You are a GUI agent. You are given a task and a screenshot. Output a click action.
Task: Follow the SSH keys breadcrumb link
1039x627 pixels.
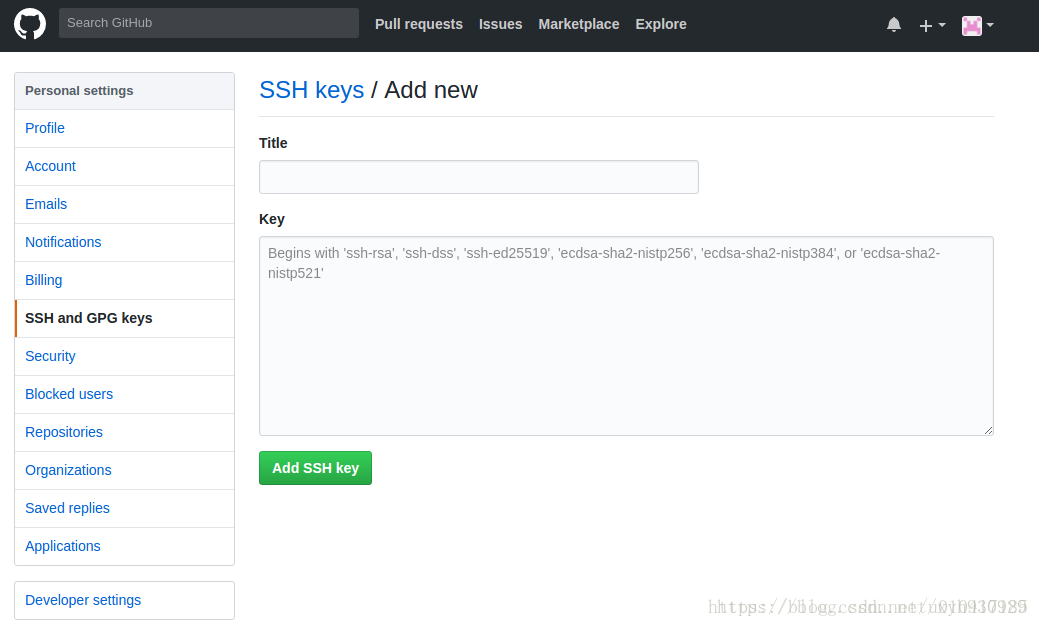pyautogui.click(x=311, y=89)
